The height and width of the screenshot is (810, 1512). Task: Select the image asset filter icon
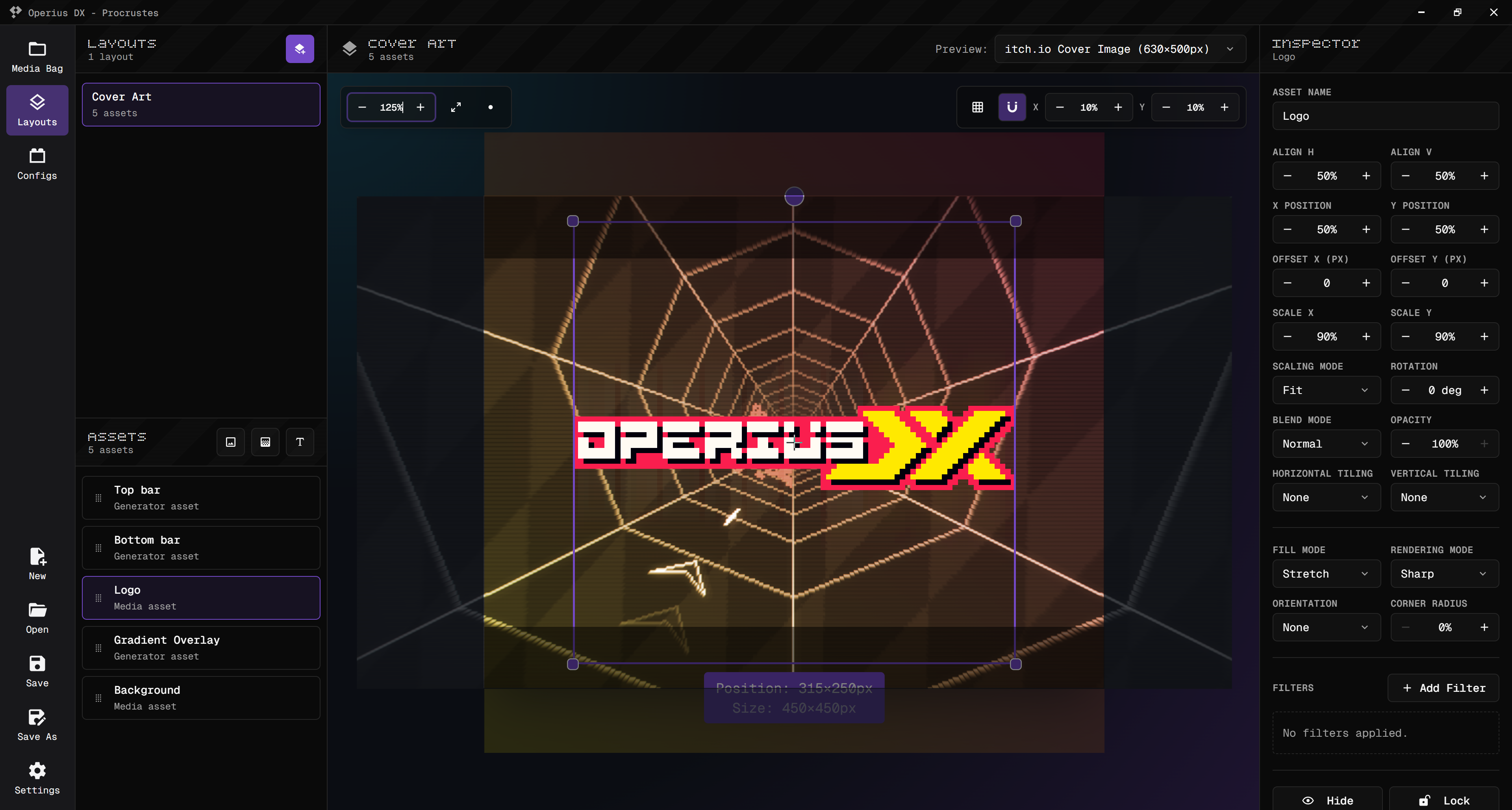click(x=230, y=442)
